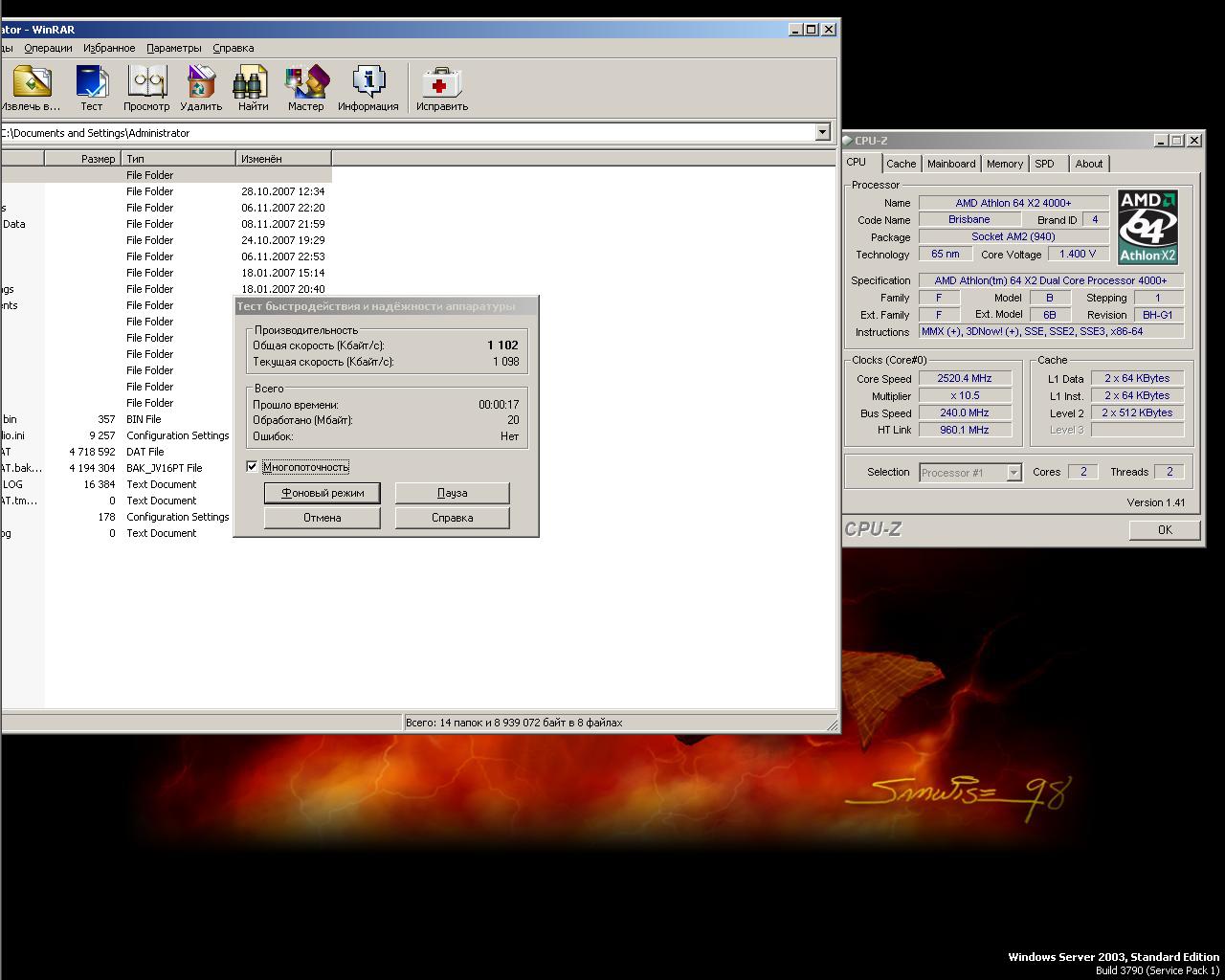Screen dimensions: 1225x980
Task: Switch to the Mainboard tab in CPU-Z
Action: point(951,164)
